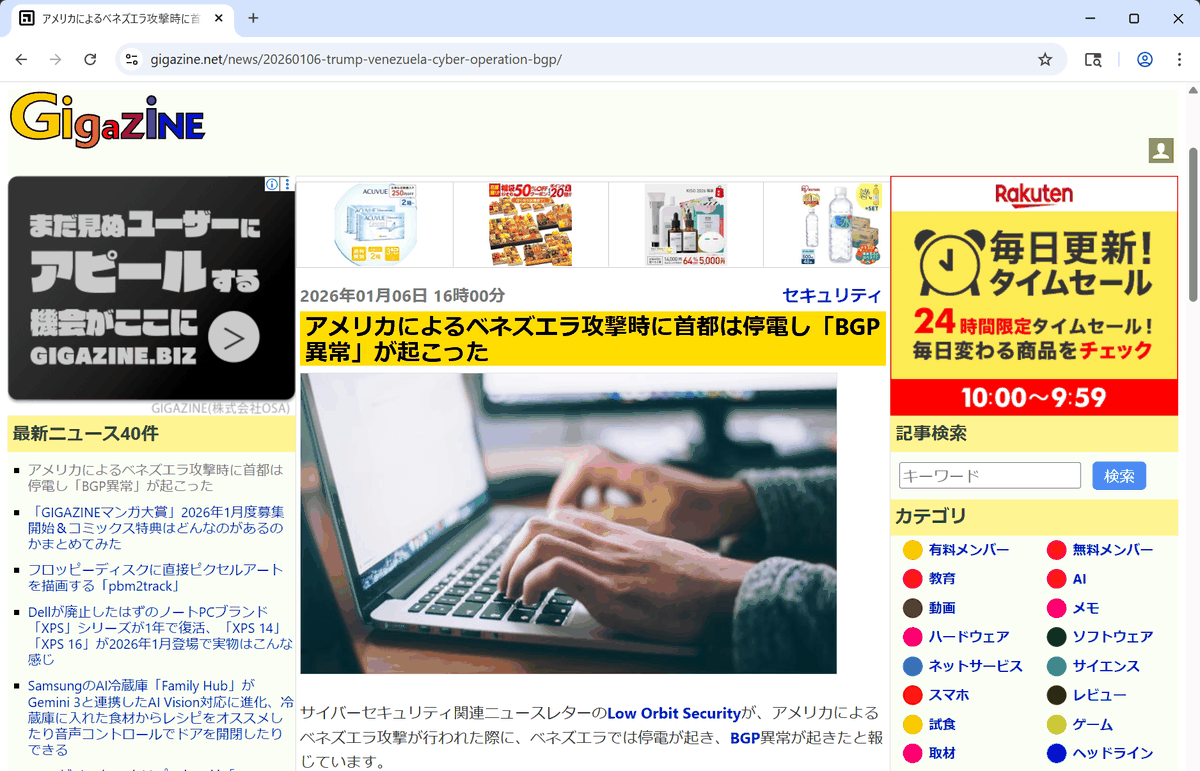Open the Google Lens search icon
The image size is (1200, 771).
(1093, 59)
